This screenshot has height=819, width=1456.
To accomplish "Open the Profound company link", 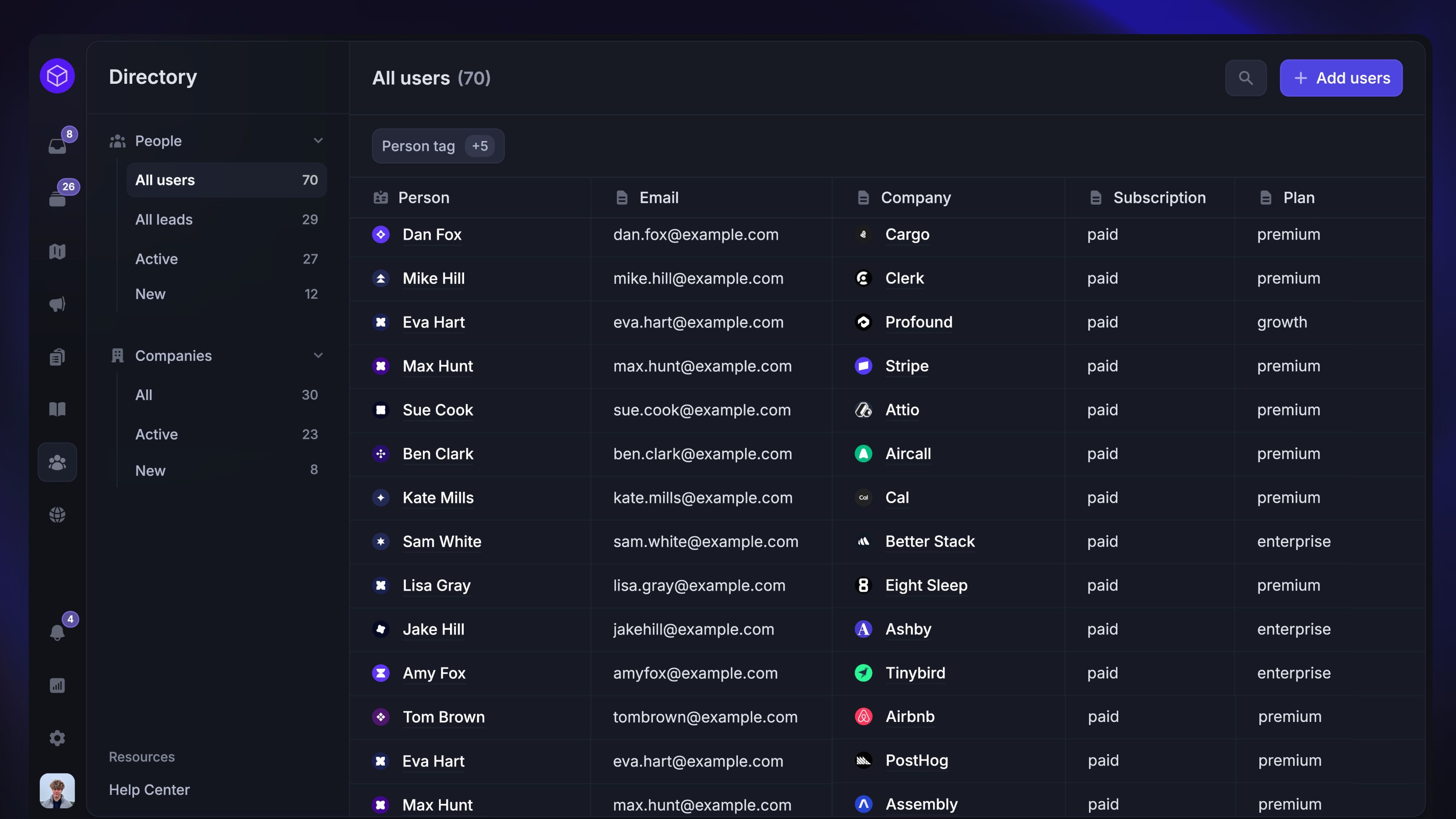I will (x=919, y=322).
